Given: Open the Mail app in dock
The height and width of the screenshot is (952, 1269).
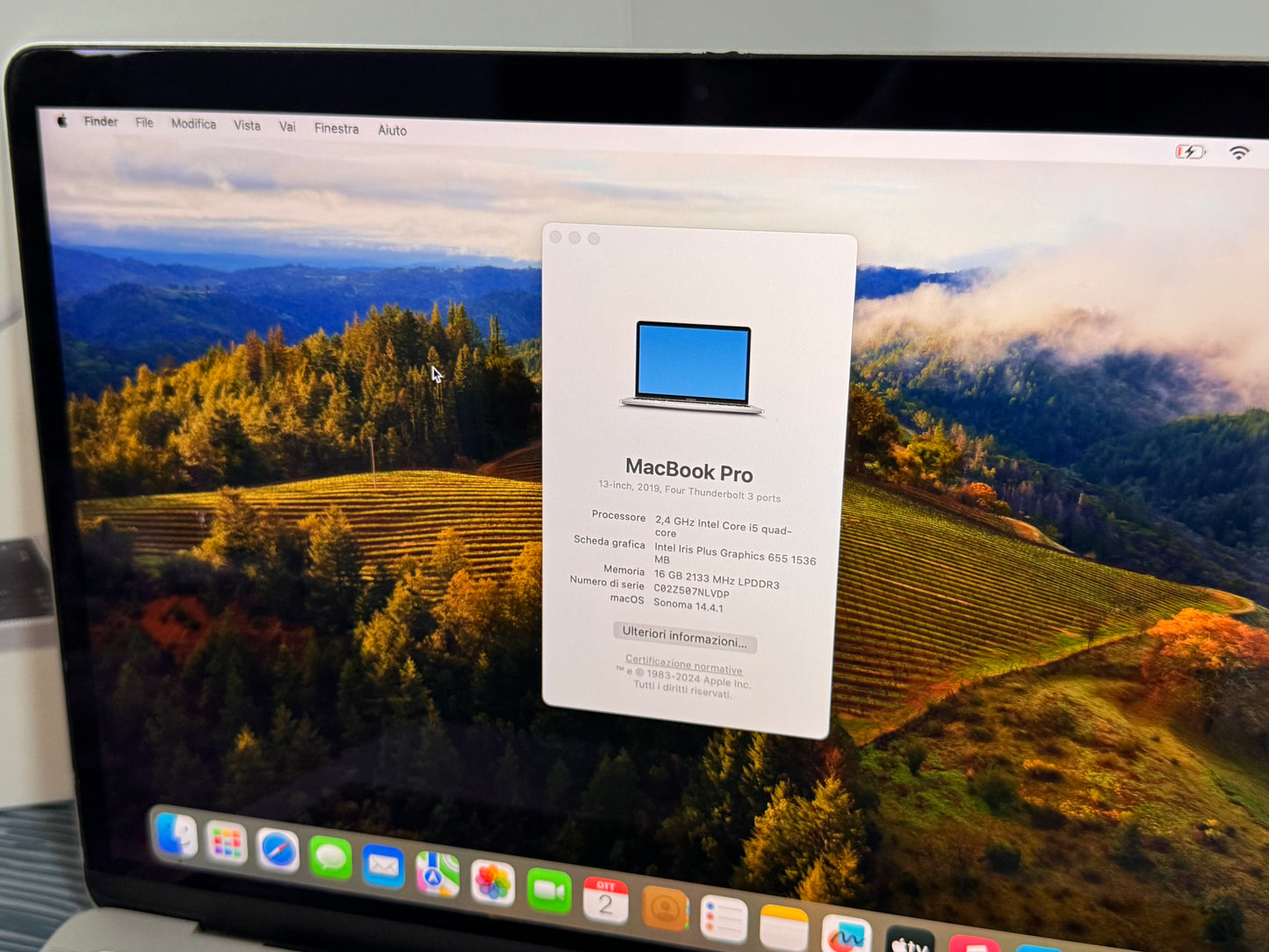Looking at the screenshot, I should [x=384, y=866].
